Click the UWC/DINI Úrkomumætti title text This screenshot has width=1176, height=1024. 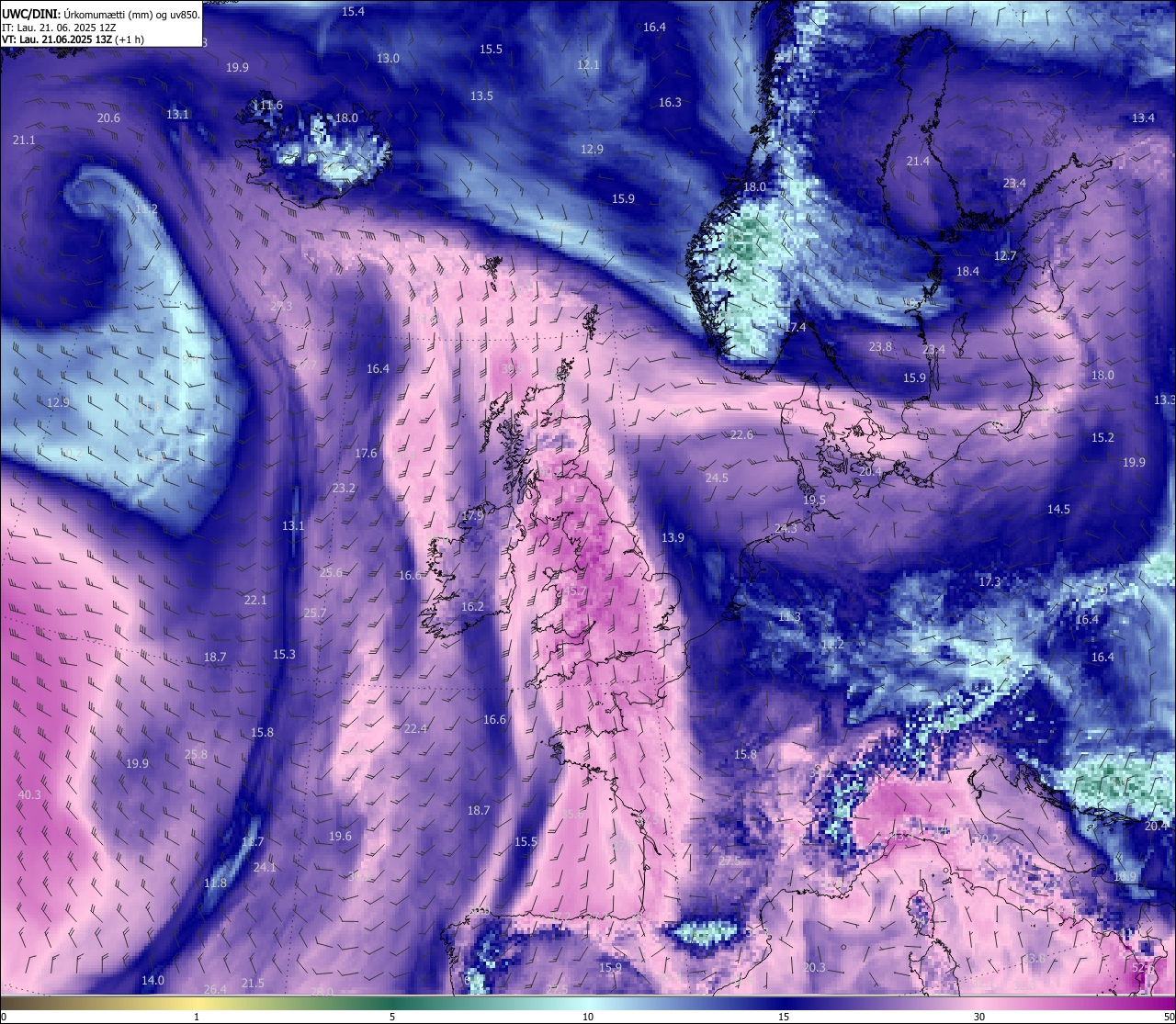coord(101,14)
